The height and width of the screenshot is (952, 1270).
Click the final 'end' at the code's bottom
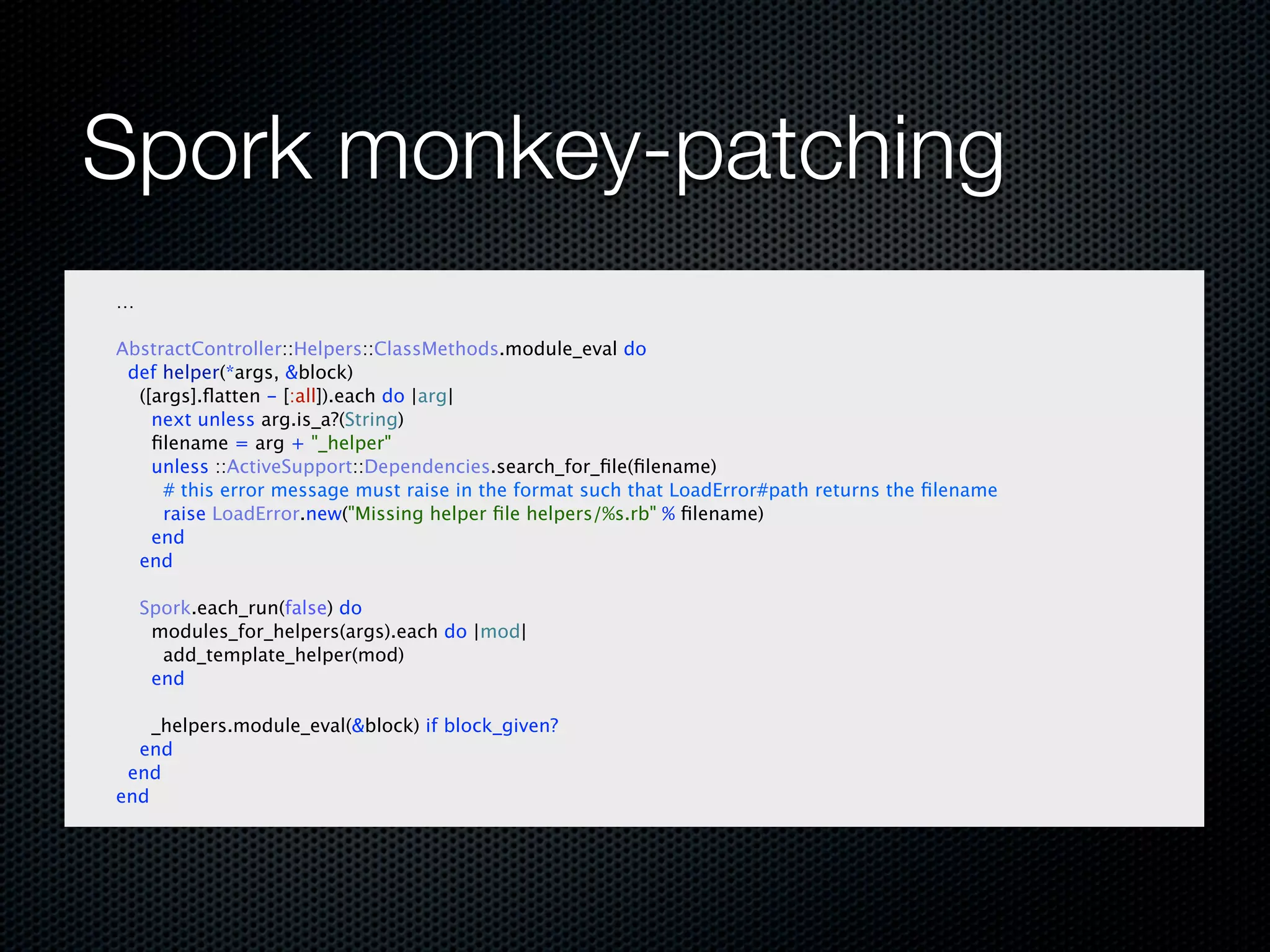(x=133, y=796)
